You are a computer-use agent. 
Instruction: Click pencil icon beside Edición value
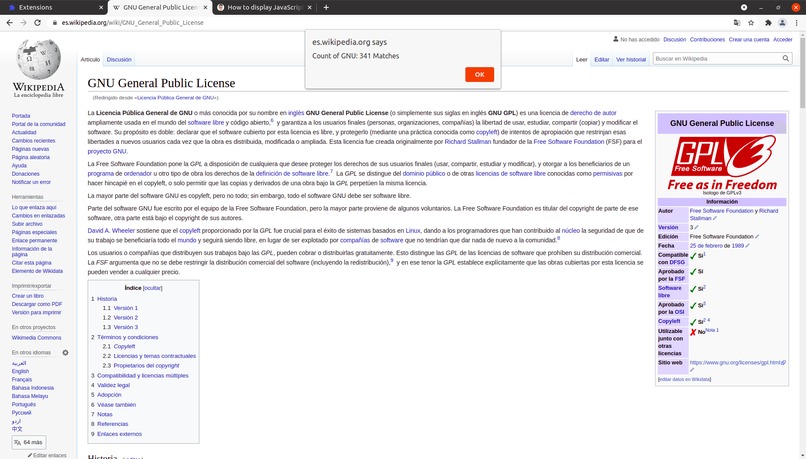pos(757,236)
